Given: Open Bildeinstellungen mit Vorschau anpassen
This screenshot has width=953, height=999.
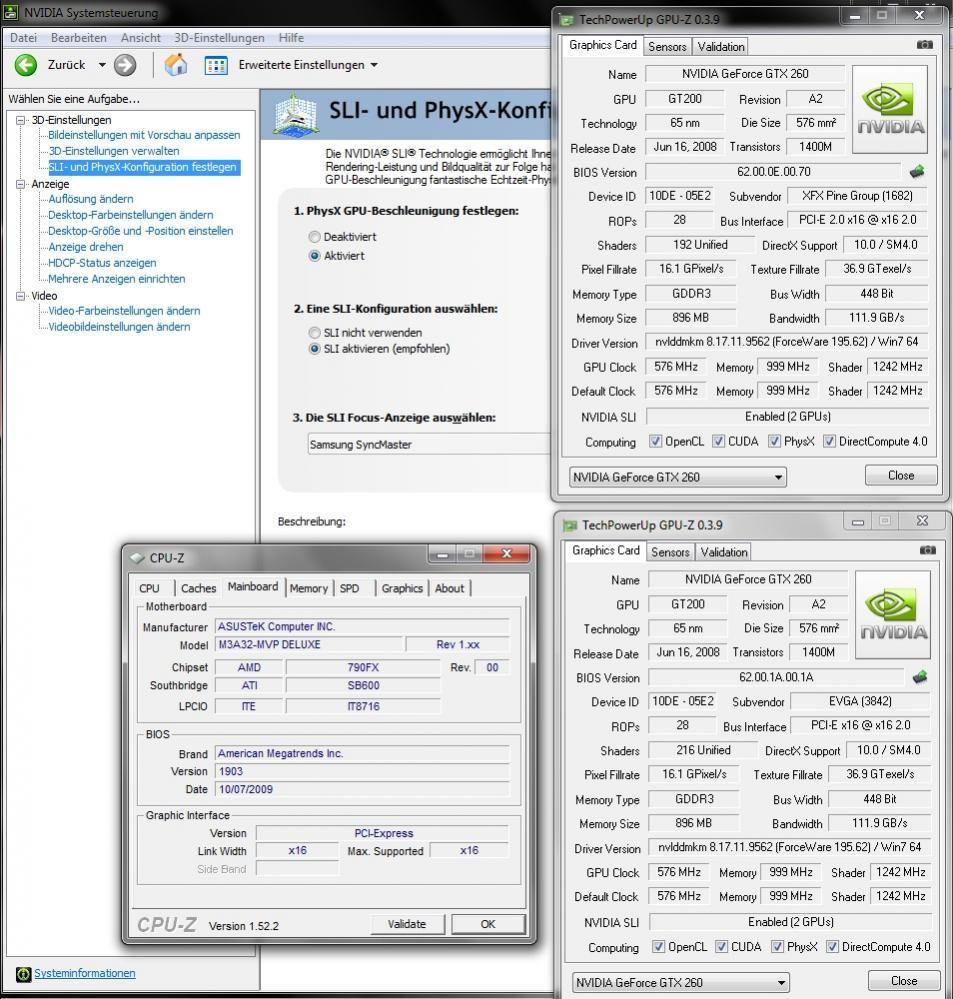Looking at the screenshot, I should pos(144,135).
